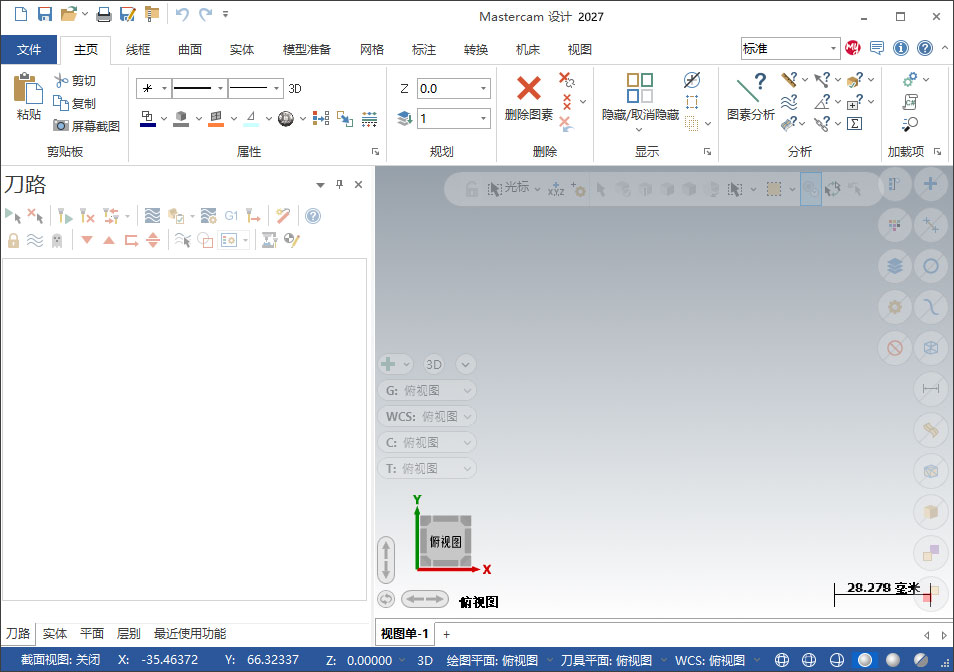This screenshot has width=954, height=672.
Task: Click the info icon in title area
Action: pos(901,48)
